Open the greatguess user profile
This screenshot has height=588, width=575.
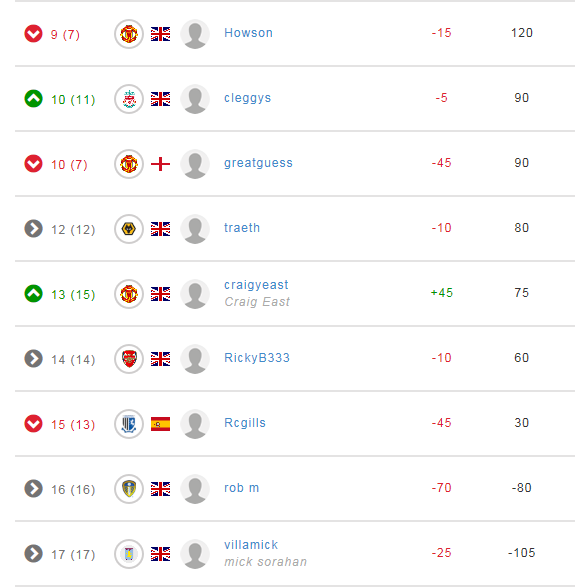[258, 163]
